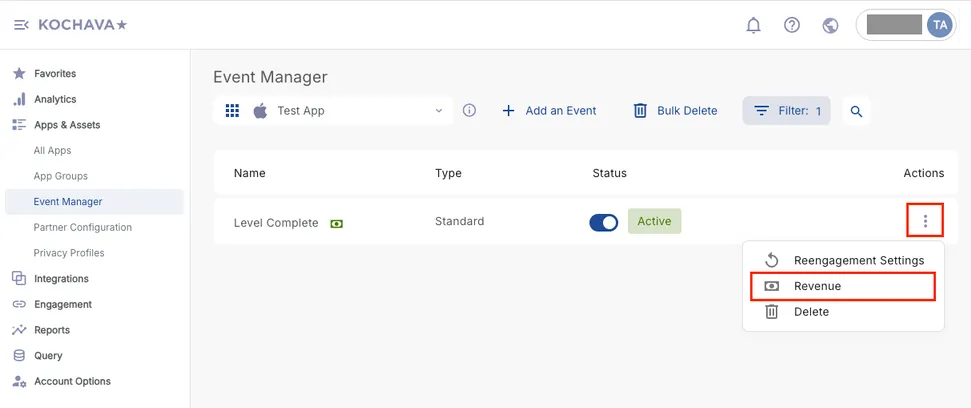Collapse the sidebar with the hamburger icon
This screenshot has height=408, width=971.
(21, 25)
